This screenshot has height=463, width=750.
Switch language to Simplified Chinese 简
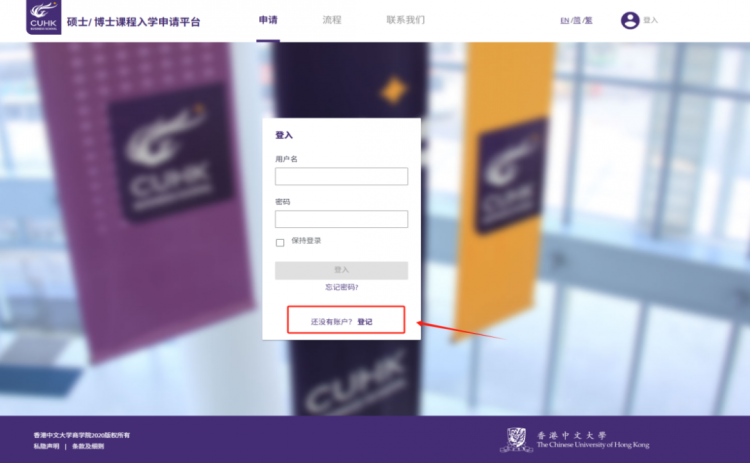(577, 21)
